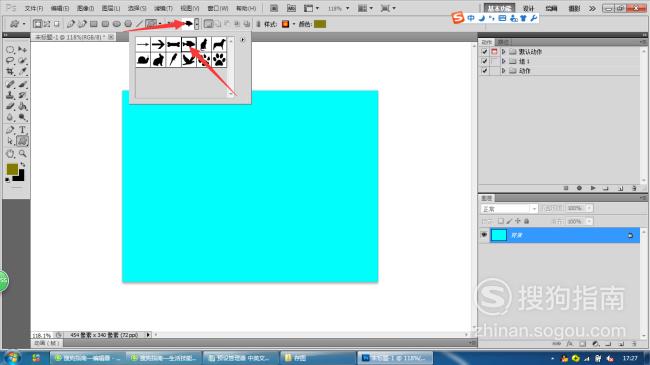Select the Custom Shape tool in the toolbox
The width and height of the screenshot is (650, 365).
(22, 141)
